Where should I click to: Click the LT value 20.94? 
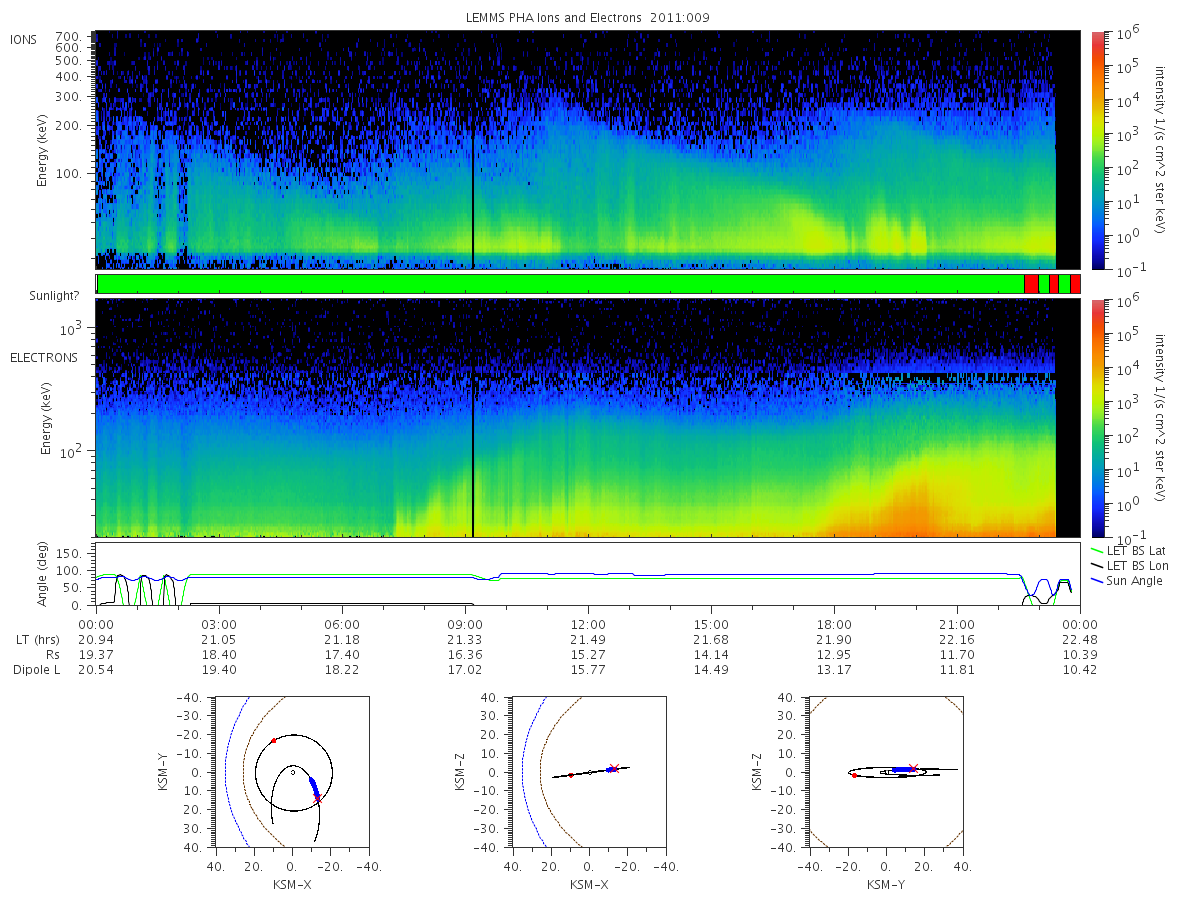96,639
